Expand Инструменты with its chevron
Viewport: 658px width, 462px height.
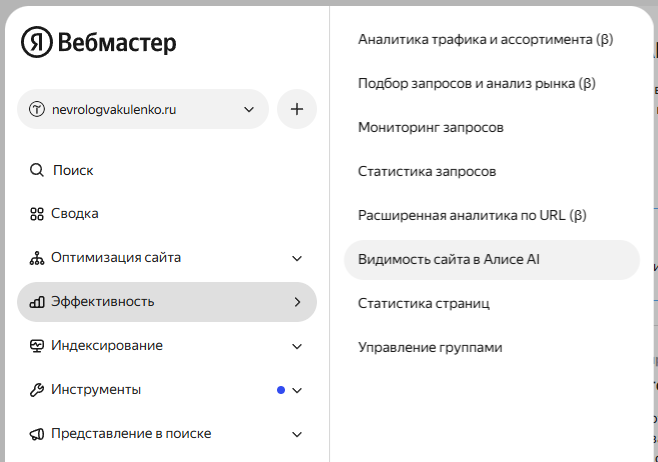(x=297, y=391)
